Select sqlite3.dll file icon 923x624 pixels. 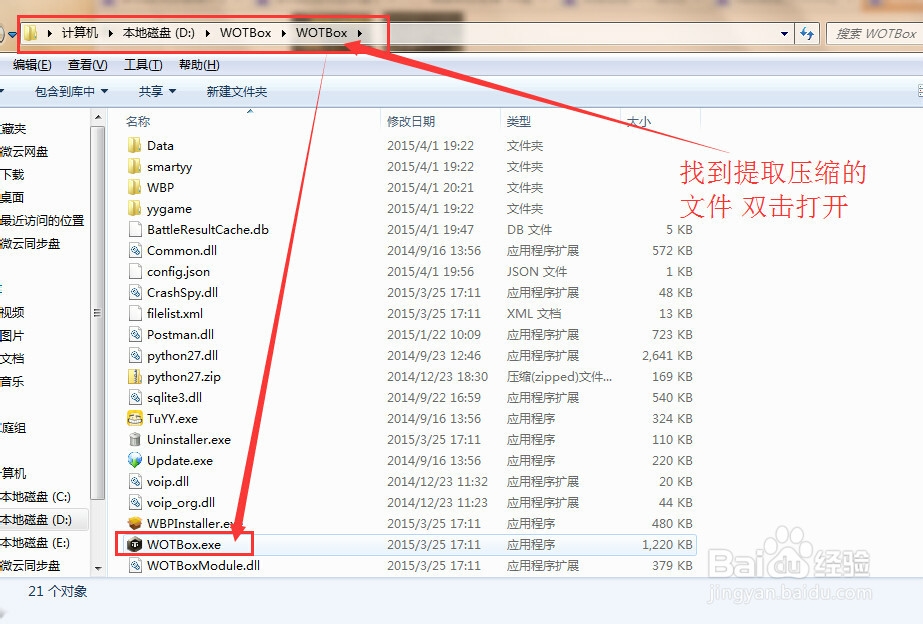[135, 397]
